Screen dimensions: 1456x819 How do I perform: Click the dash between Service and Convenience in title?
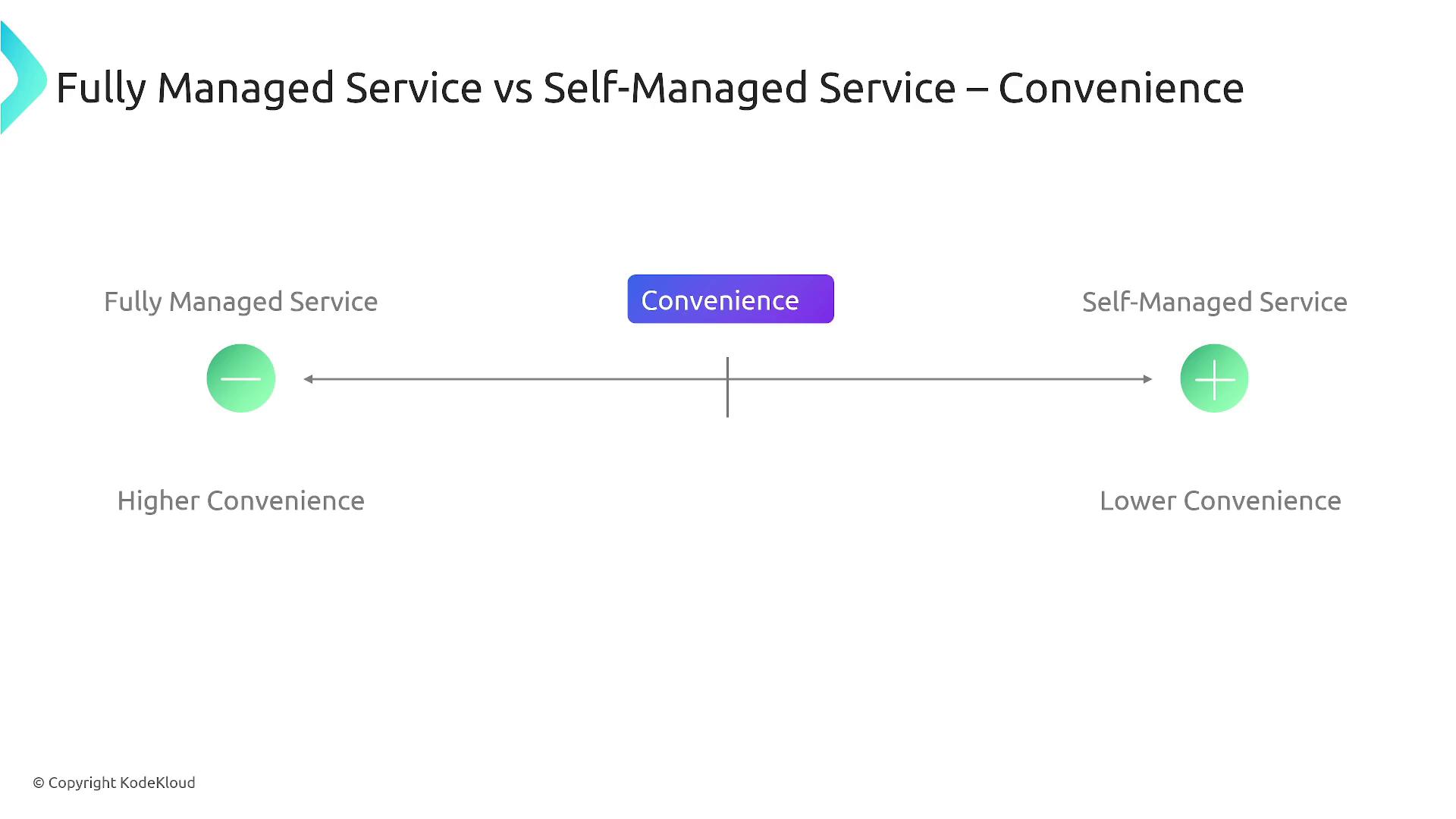977,91
